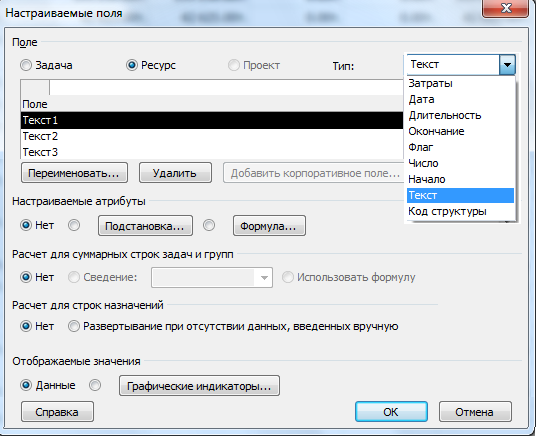
Task: Choose Код структуры in the type list
Action: (460, 211)
